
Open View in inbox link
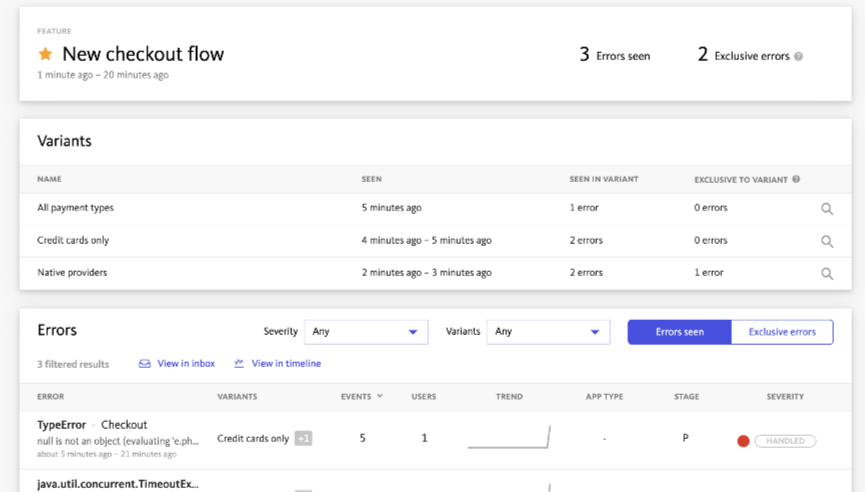coord(186,364)
